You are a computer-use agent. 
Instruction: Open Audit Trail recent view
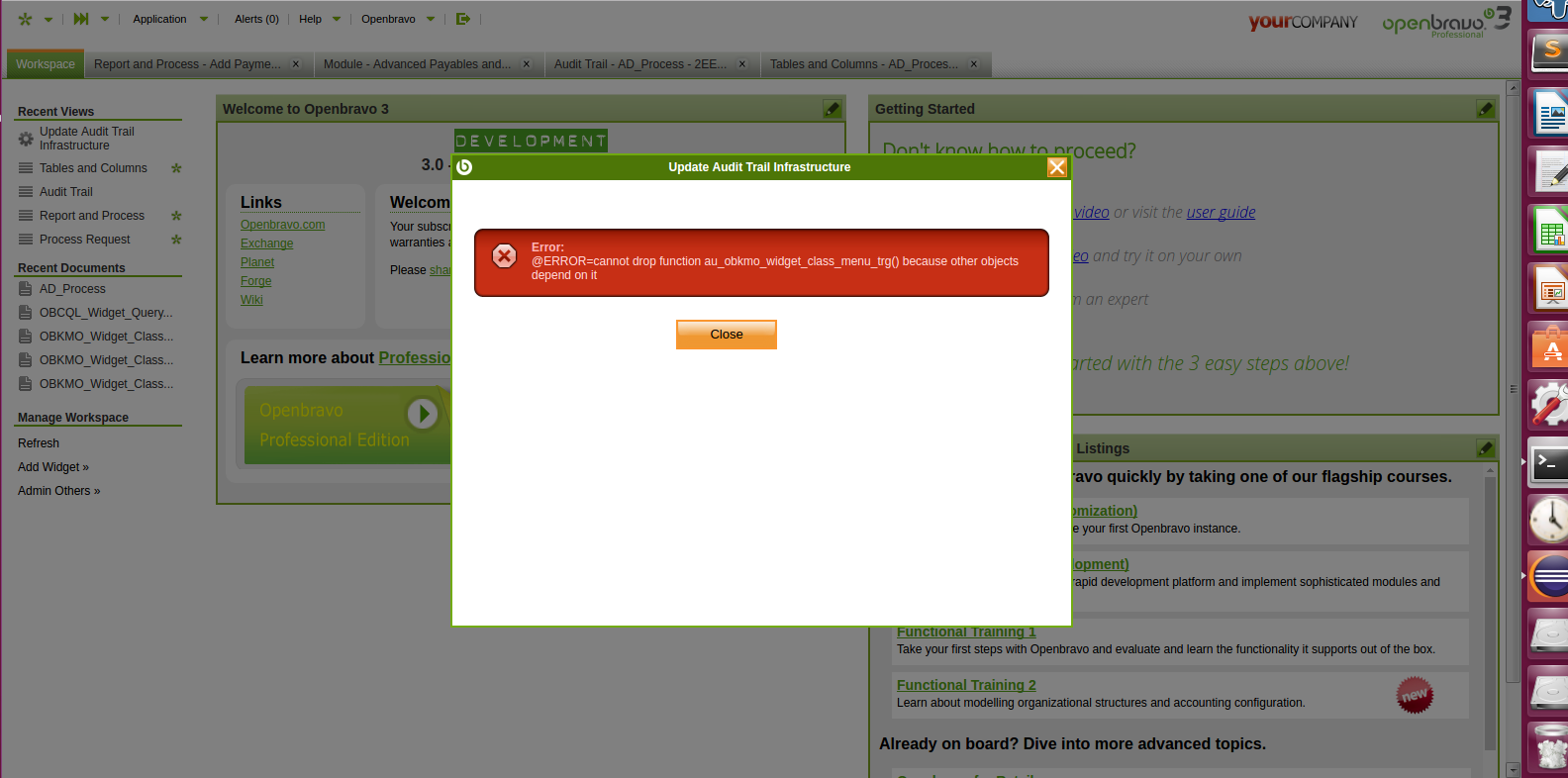pyautogui.click(x=66, y=192)
